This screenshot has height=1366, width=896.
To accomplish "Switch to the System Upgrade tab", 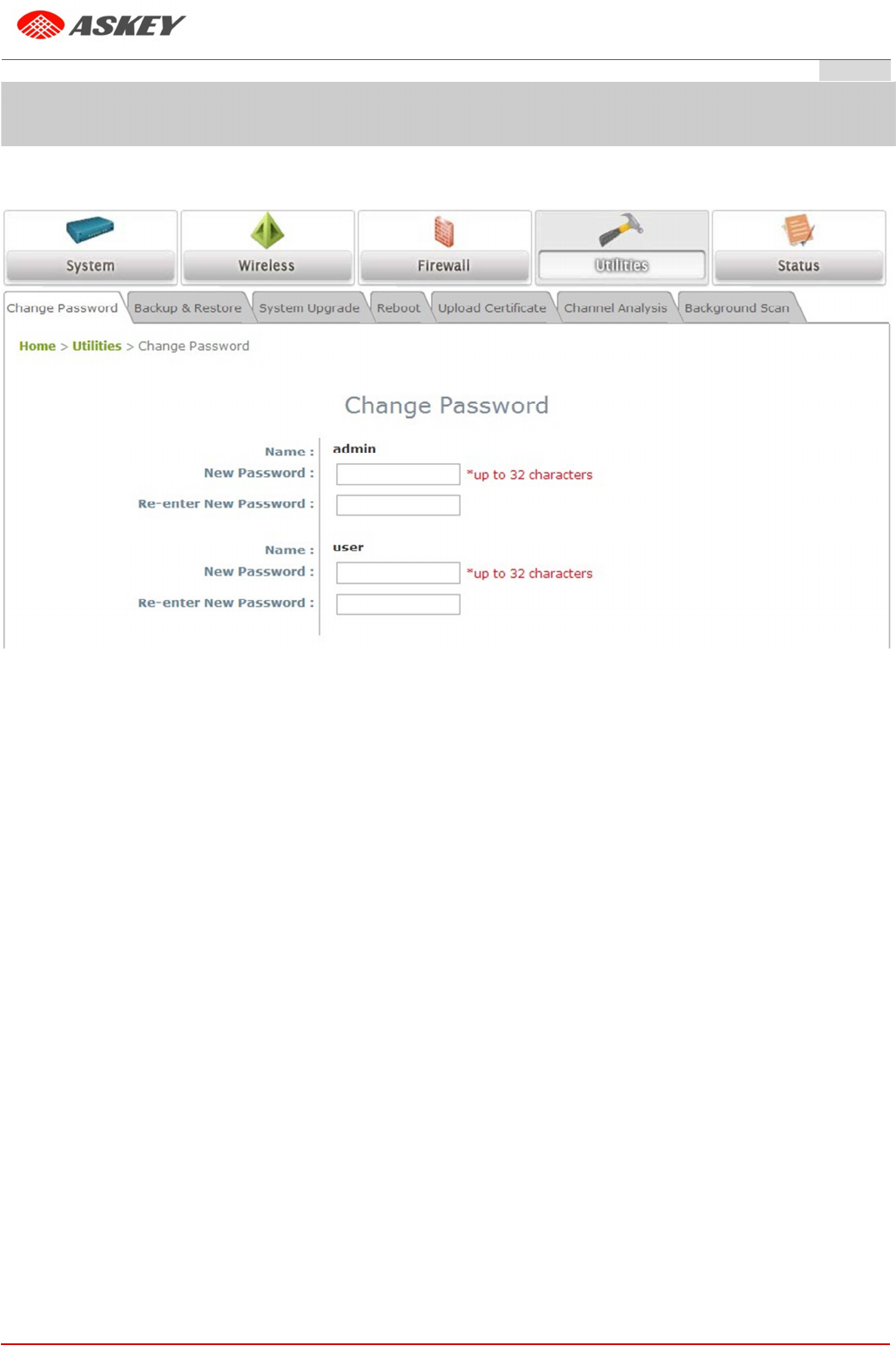I will coord(309,308).
